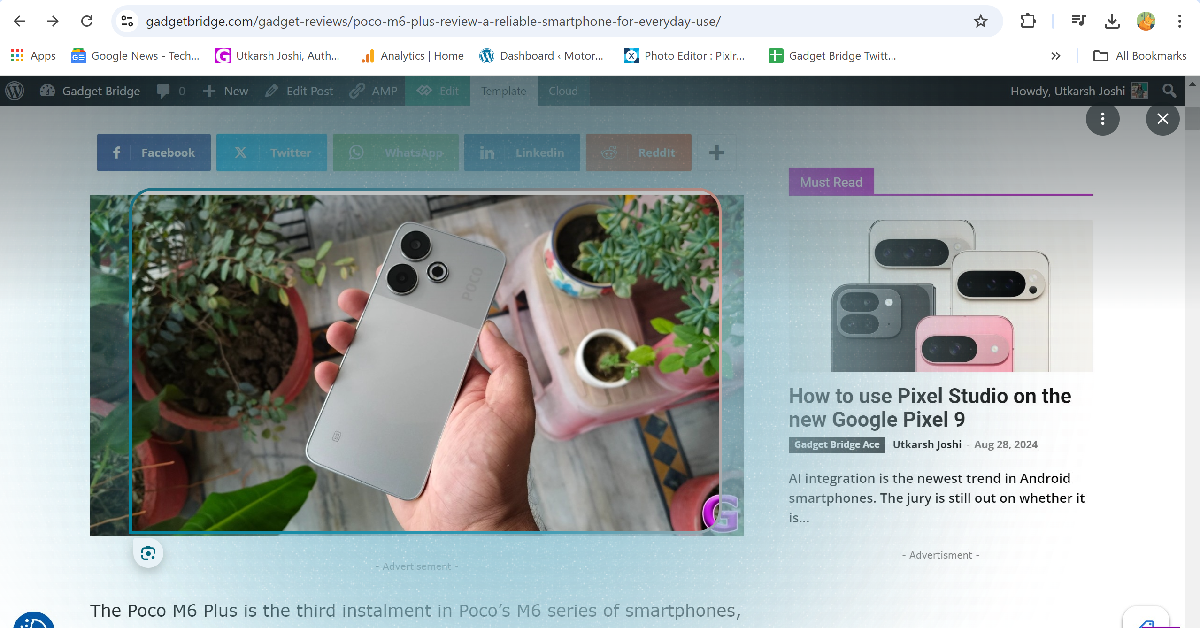Click Edit Post in admin bar

(x=299, y=91)
